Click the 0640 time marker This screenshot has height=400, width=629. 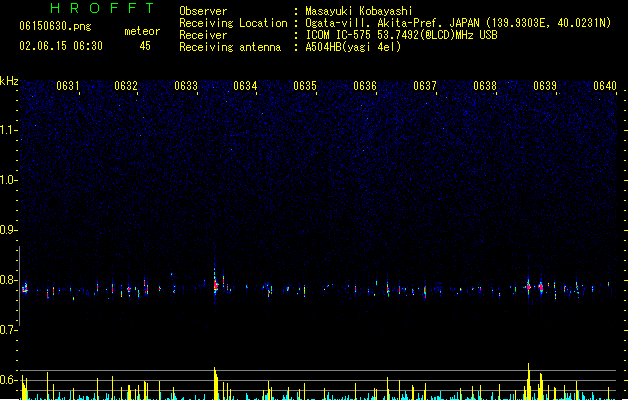(x=605, y=86)
